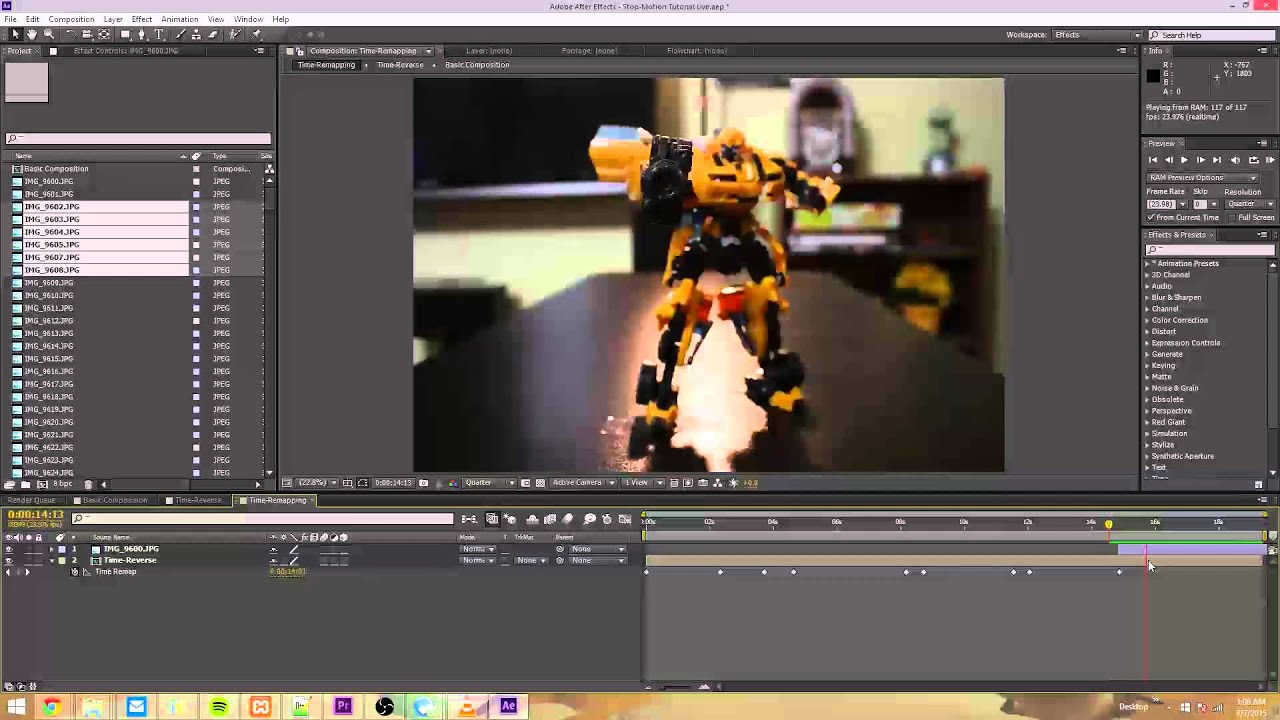
Task: Toggle Draft 3D in timeline
Action: (x=510, y=519)
